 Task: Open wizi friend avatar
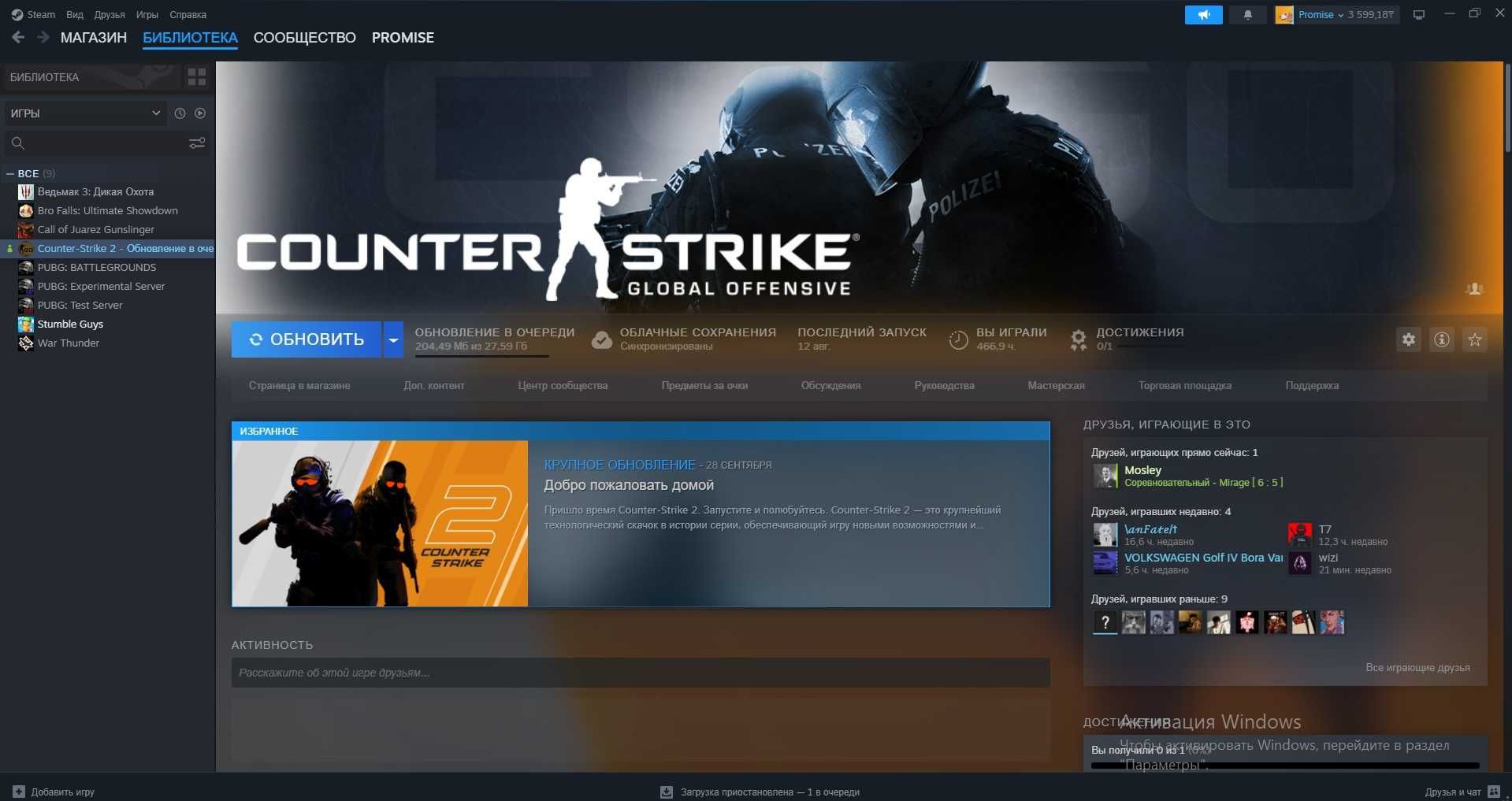click(1299, 563)
